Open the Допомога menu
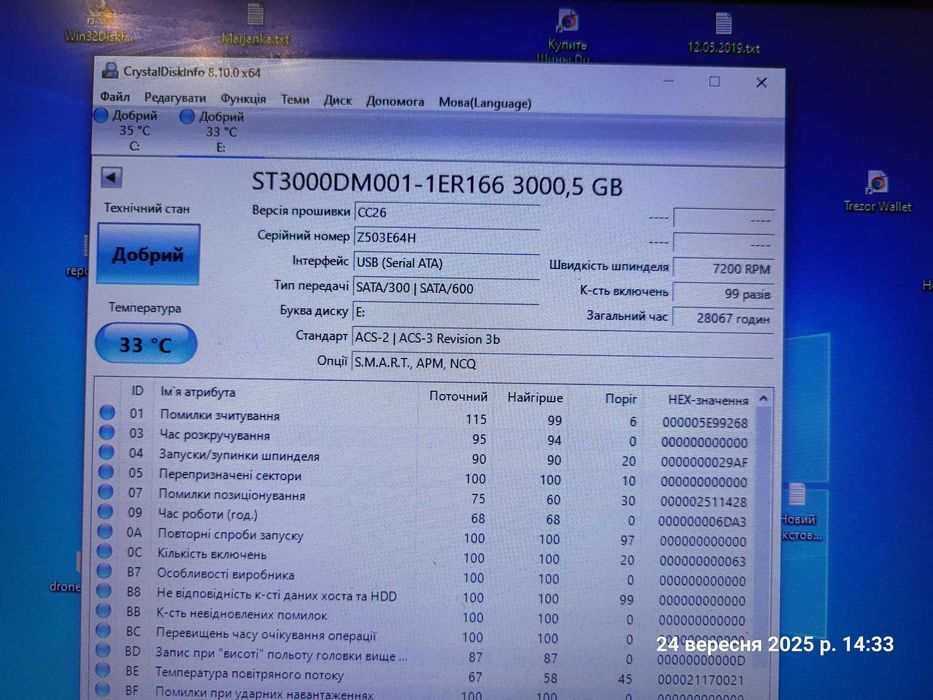This screenshot has width=933, height=700. click(395, 102)
